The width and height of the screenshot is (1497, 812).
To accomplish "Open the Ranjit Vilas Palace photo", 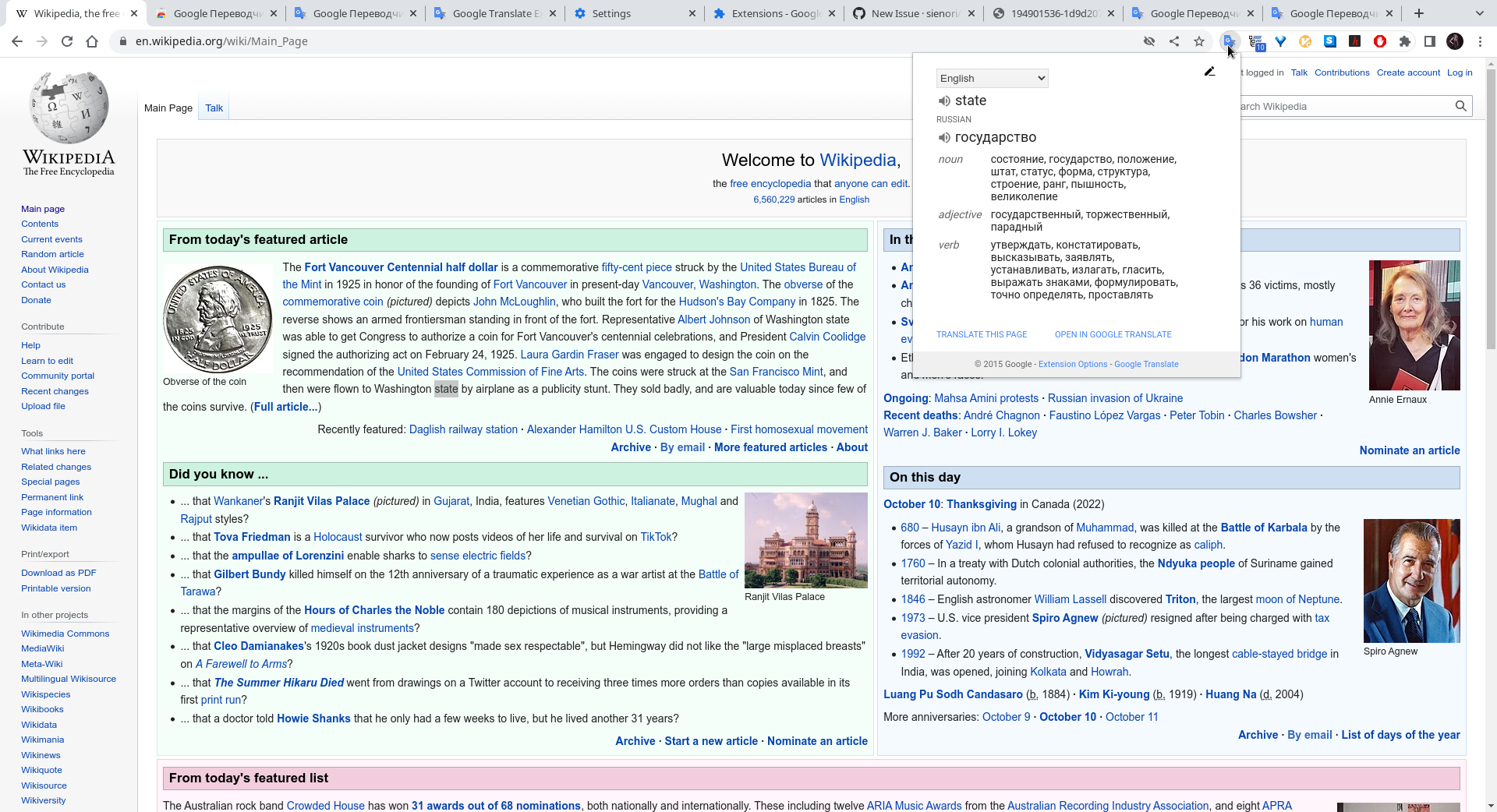I will click(x=805, y=540).
